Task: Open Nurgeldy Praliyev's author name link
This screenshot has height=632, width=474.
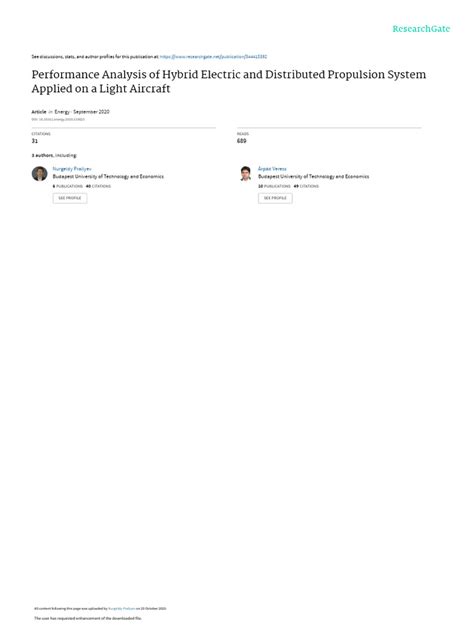Action: pyautogui.click(x=72, y=169)
